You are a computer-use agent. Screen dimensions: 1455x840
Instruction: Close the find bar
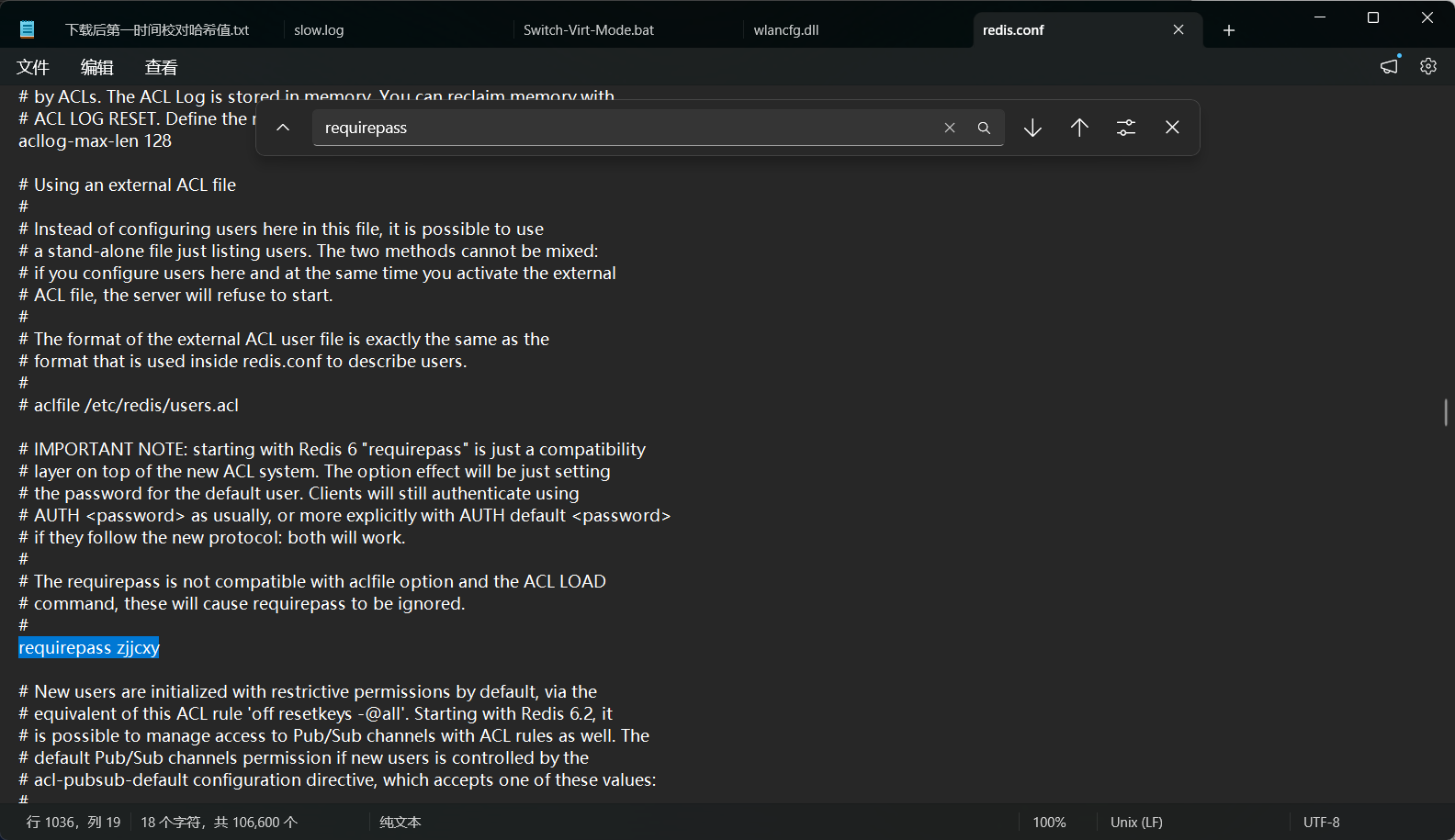click(1172, 128)
